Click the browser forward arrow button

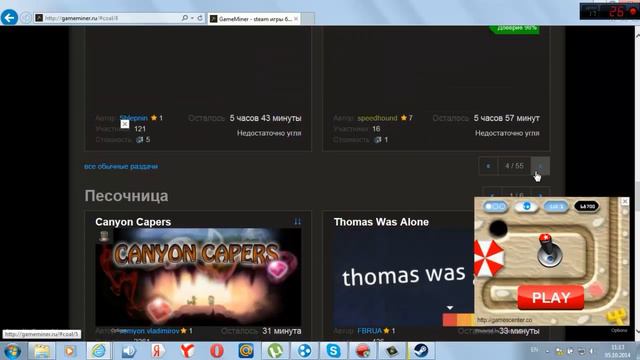[26, 18]
